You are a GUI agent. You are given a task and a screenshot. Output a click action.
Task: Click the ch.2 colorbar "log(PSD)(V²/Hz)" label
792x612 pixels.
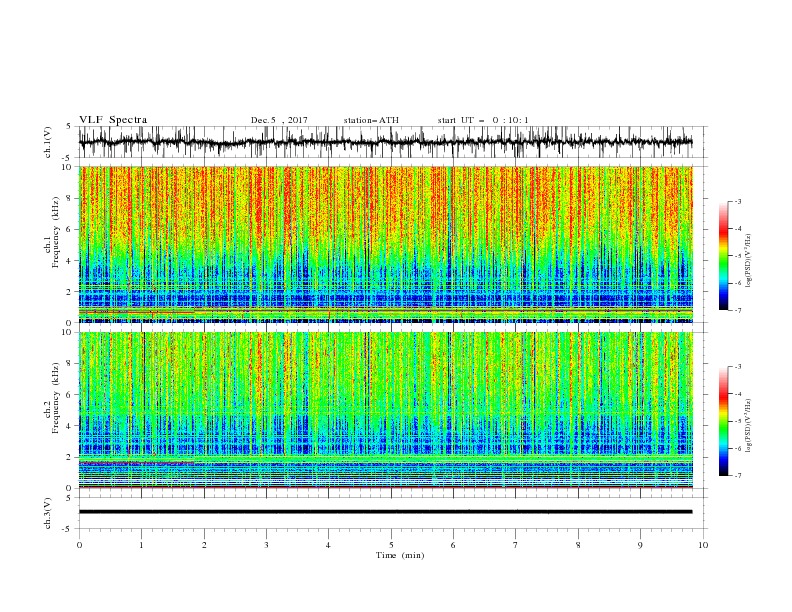tap(749, 426)
